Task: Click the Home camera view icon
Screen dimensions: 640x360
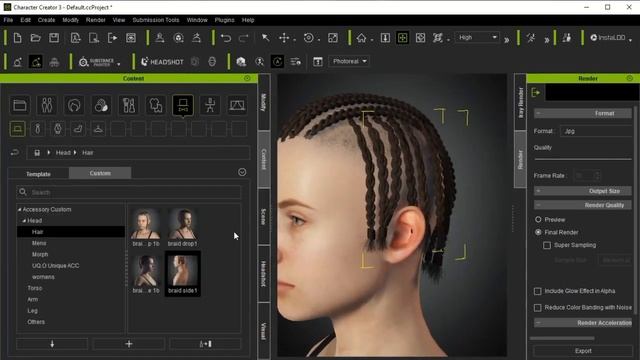Action: click(x=361, y=38)
